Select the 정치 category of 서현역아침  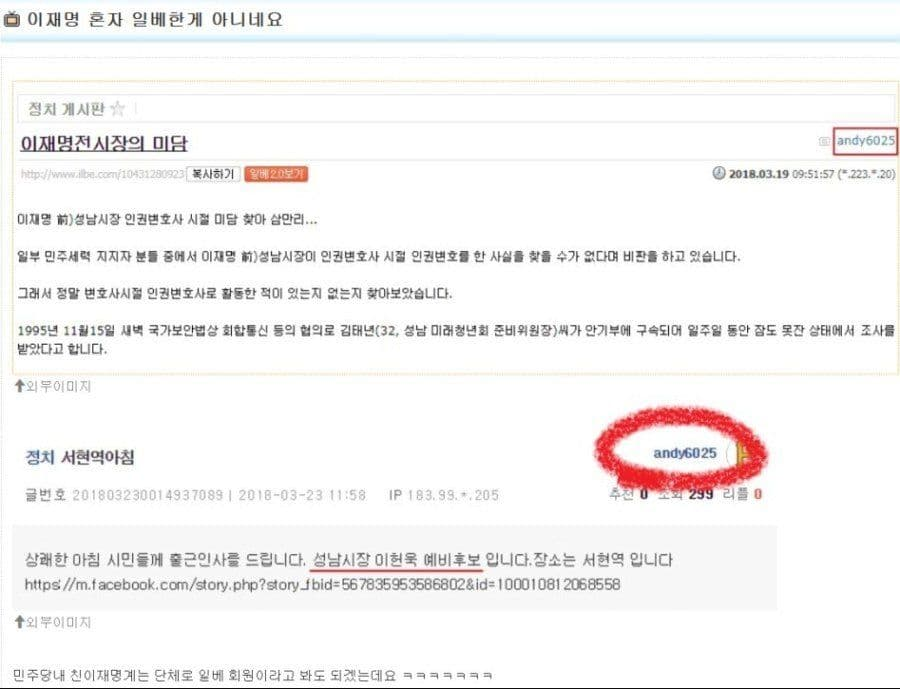click(40, 458)
